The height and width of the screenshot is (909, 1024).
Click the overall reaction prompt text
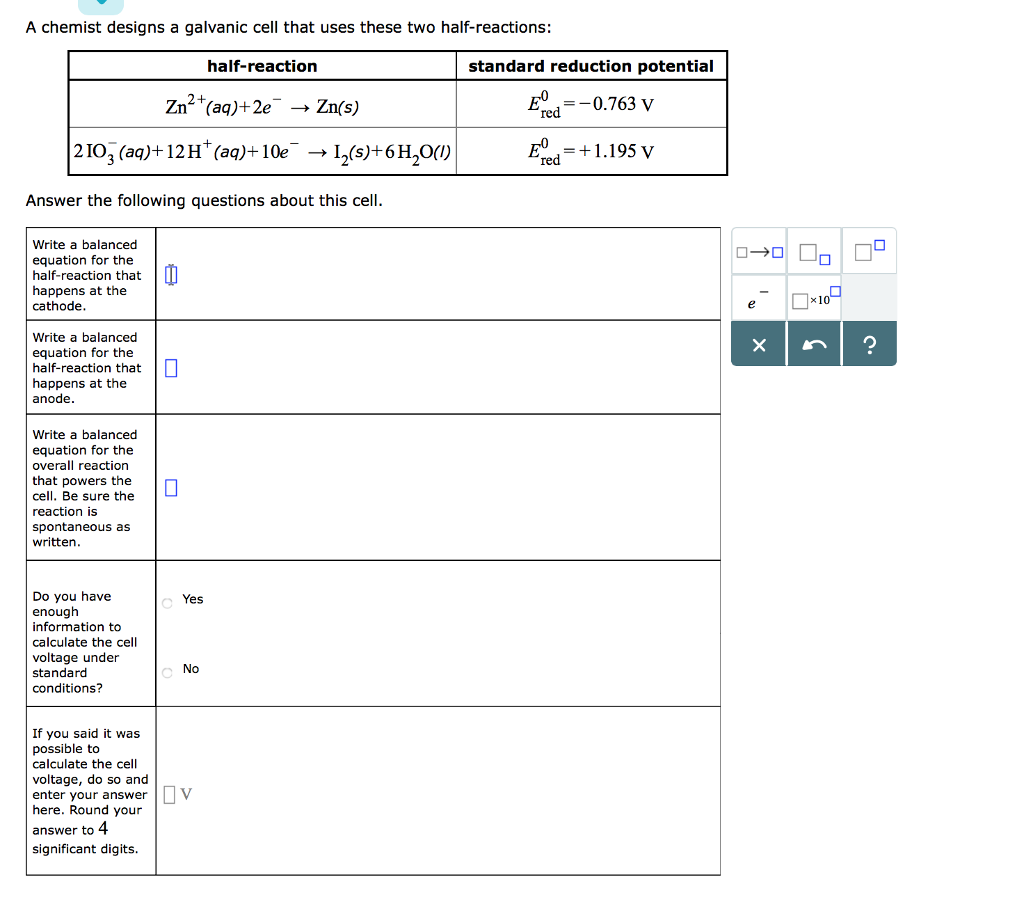(x=85, y=488)
